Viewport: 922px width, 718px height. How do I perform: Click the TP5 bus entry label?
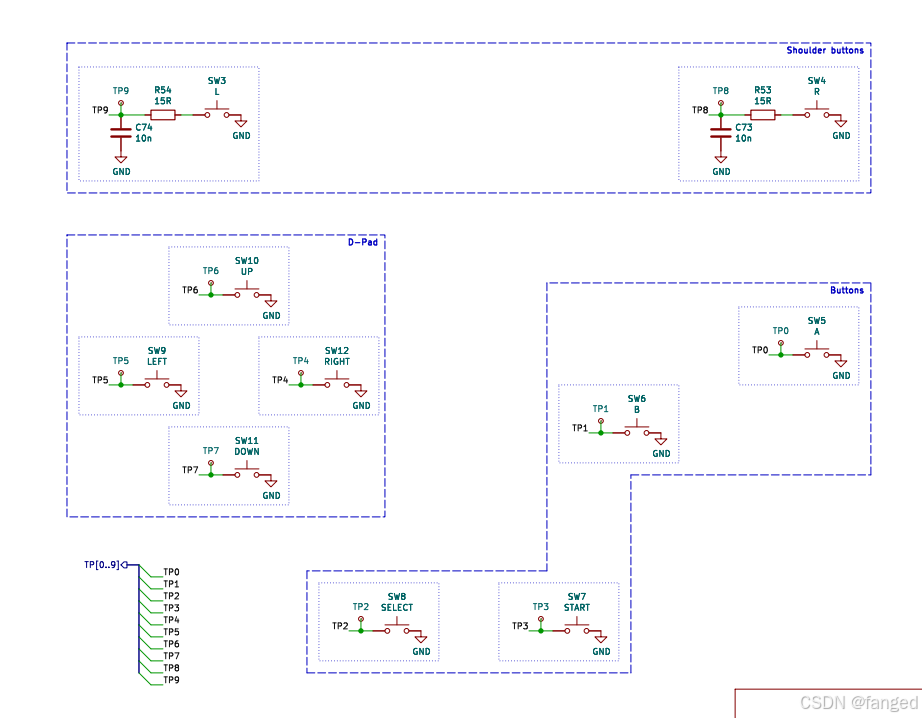coord(171,632)
